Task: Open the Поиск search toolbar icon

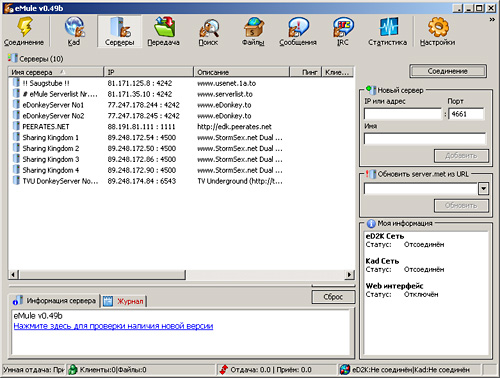Action: (208, 31)
